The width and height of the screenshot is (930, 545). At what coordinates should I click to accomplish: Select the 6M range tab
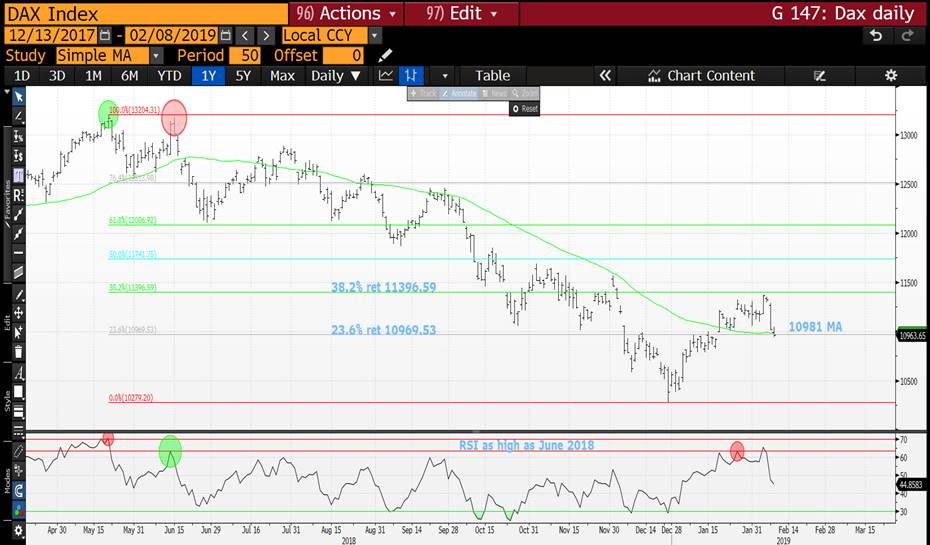coord(129,76)
